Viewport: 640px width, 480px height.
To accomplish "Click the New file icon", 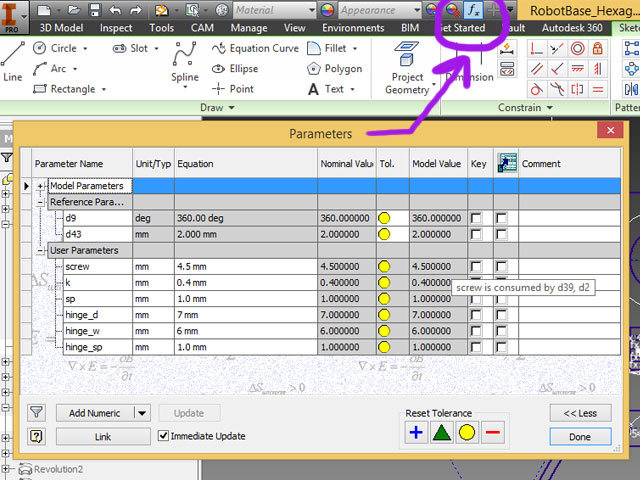I will [x=44, y=10].
